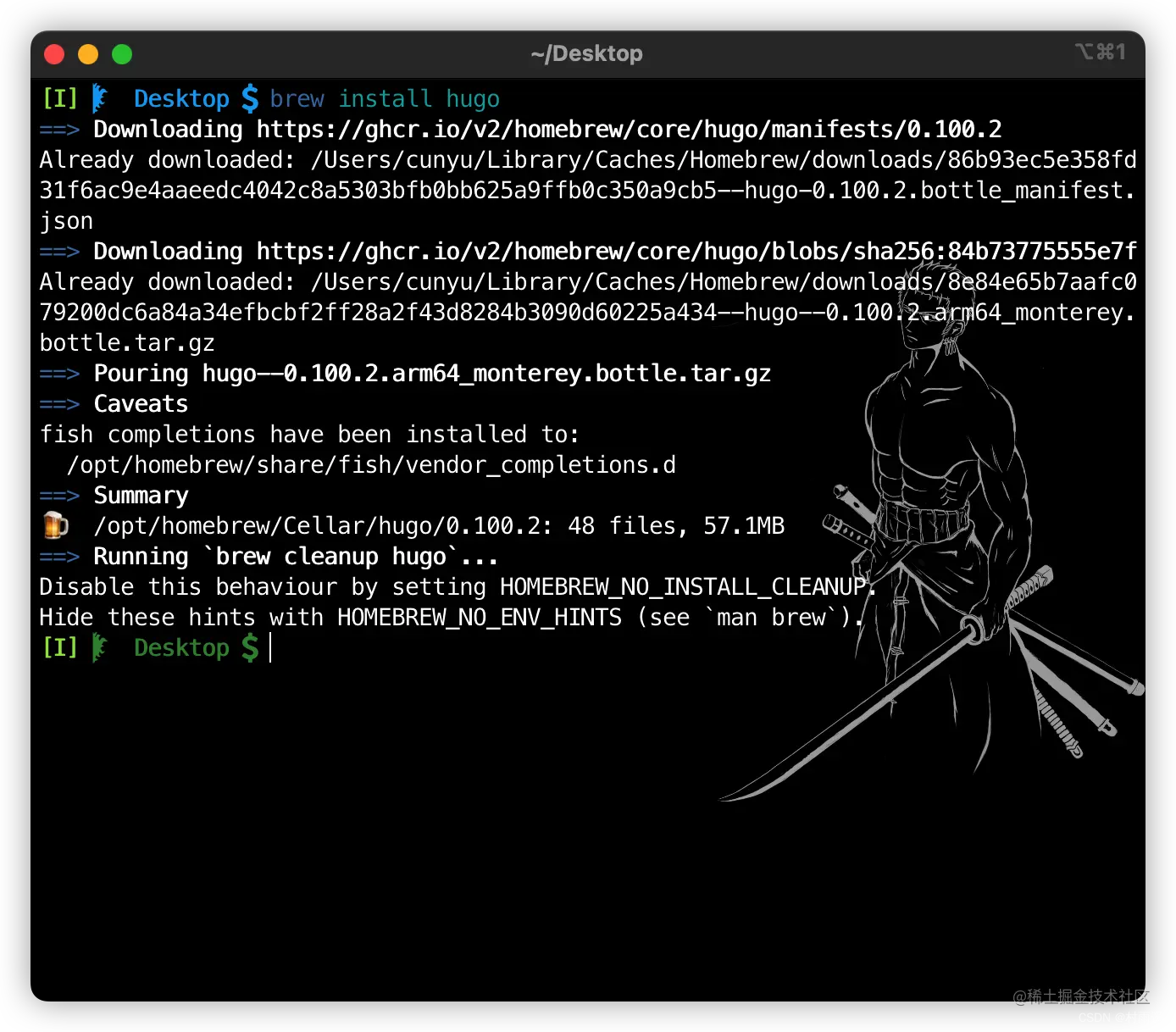The width and height of the screenshot is (1176, 1032).
Task: Click the hugo blobs sha256 download URL
Action: click(x=696, y=252)
